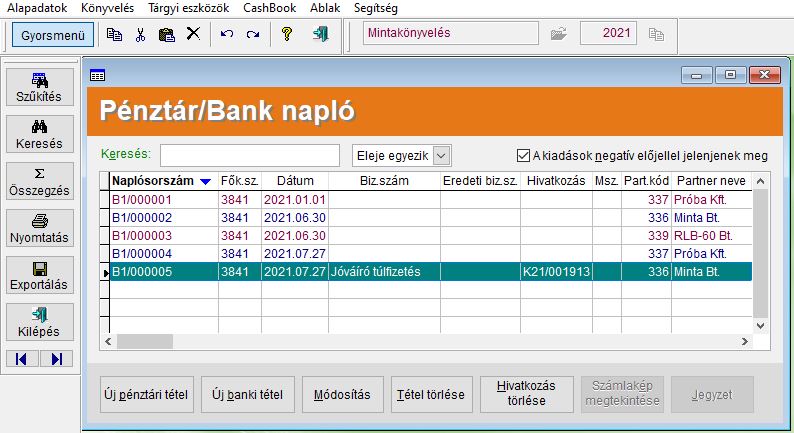Click the Copy icon in toolbar

[x=114, y=34]
